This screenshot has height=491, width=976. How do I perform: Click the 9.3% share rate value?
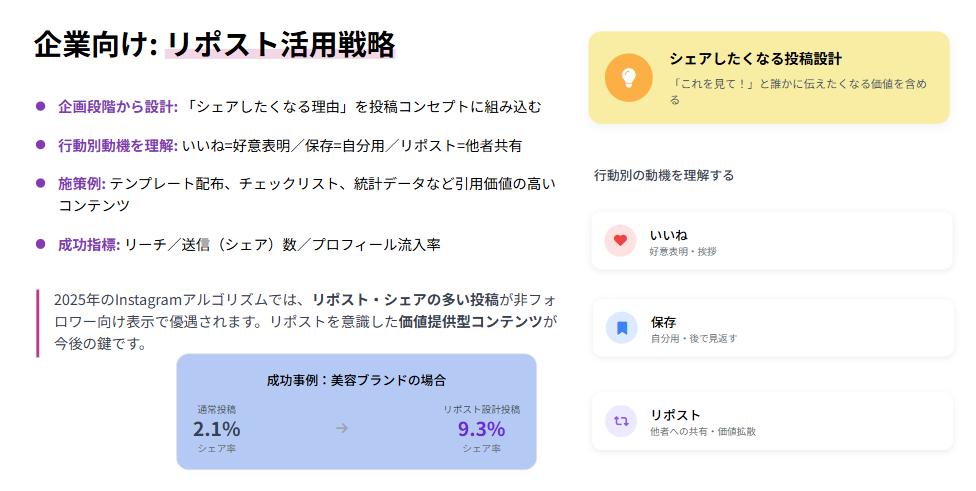click(x=481, y=429)
